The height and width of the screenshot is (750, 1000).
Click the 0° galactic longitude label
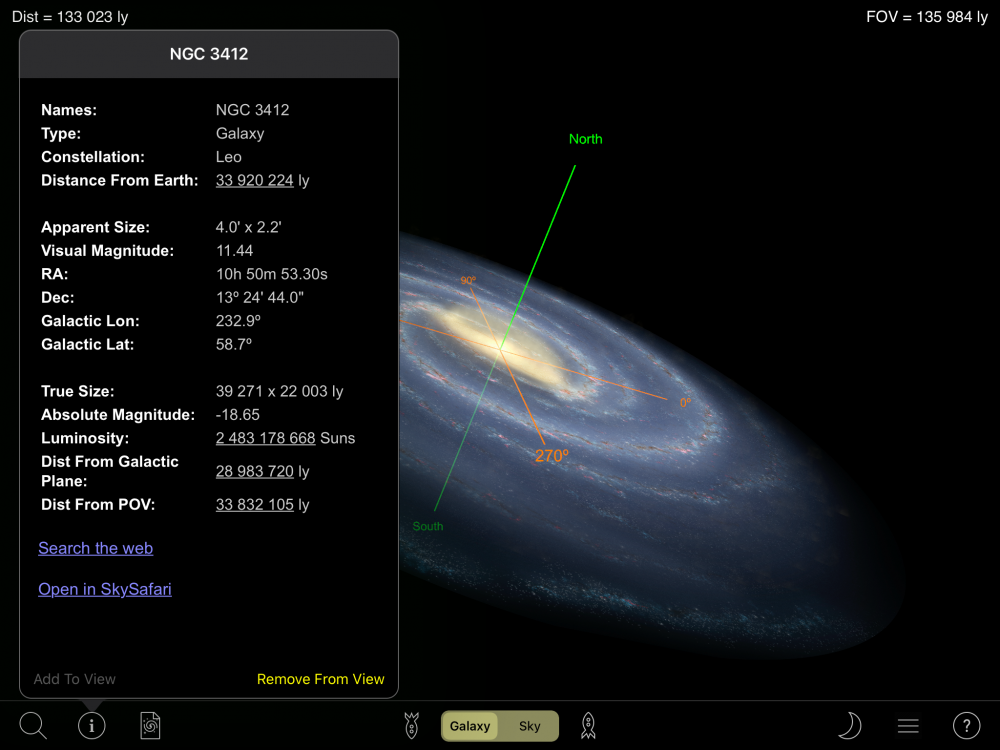[686, 402]
